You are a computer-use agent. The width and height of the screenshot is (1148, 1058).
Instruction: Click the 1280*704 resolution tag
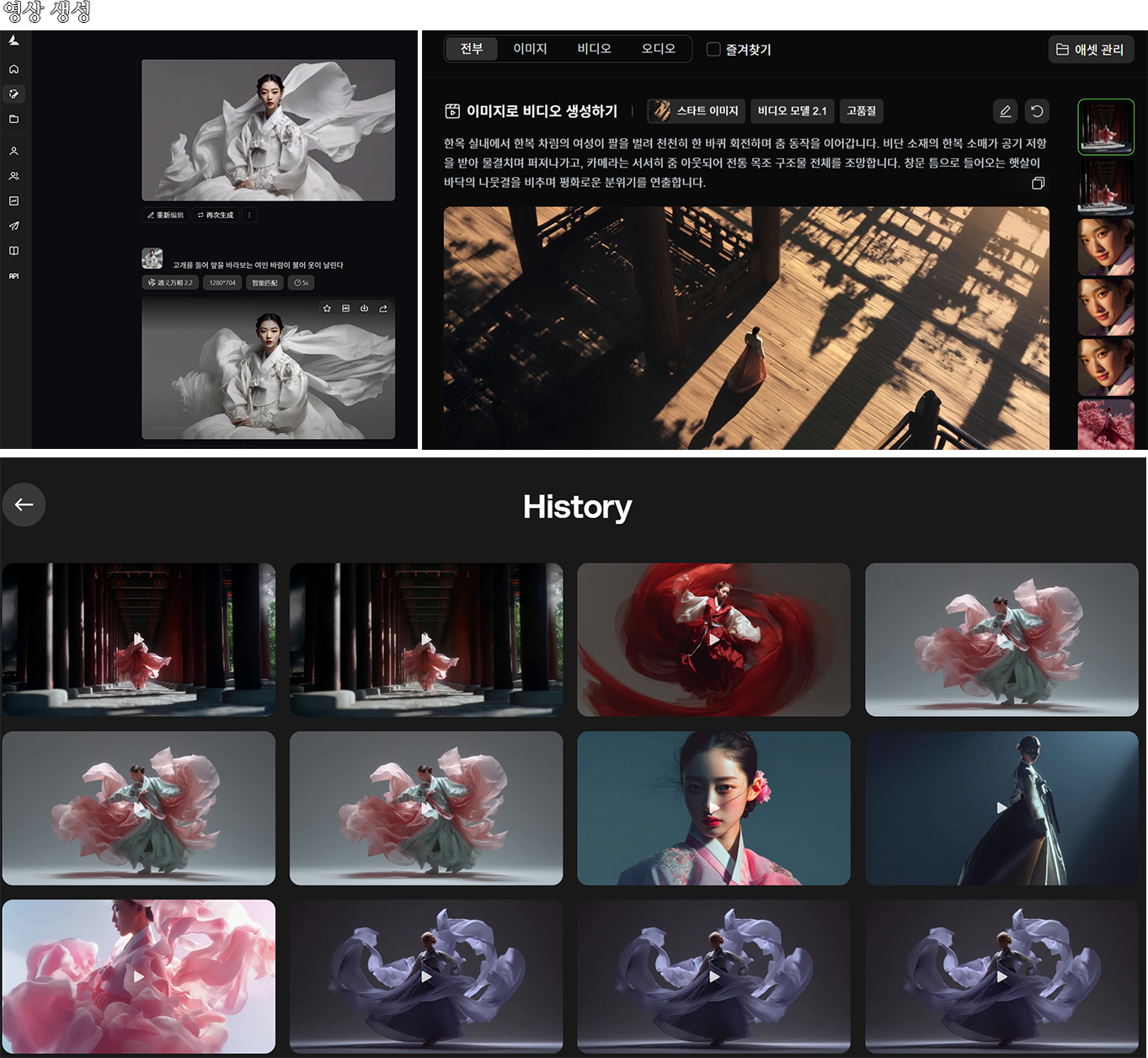[222, 283]
